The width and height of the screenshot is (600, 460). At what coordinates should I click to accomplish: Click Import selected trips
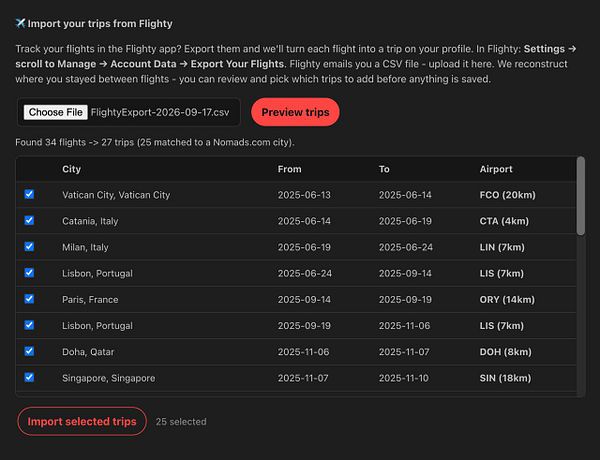[82, 421]
